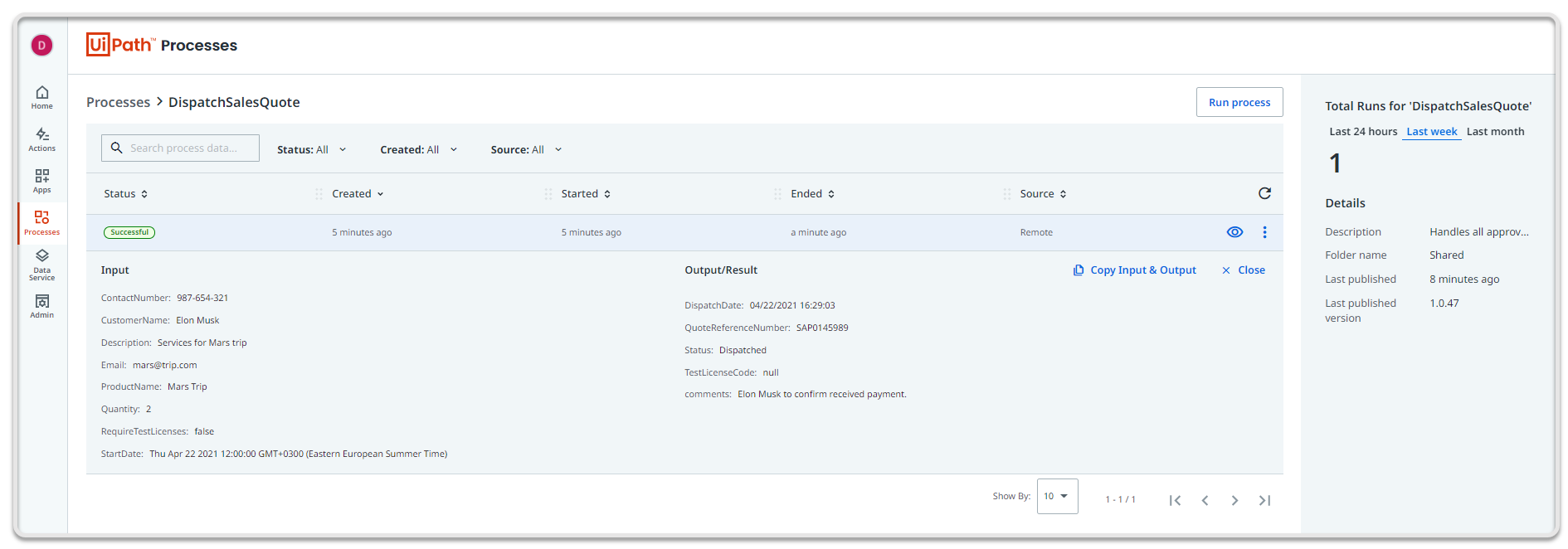Sort by Ended column

[x=813, y=193]
